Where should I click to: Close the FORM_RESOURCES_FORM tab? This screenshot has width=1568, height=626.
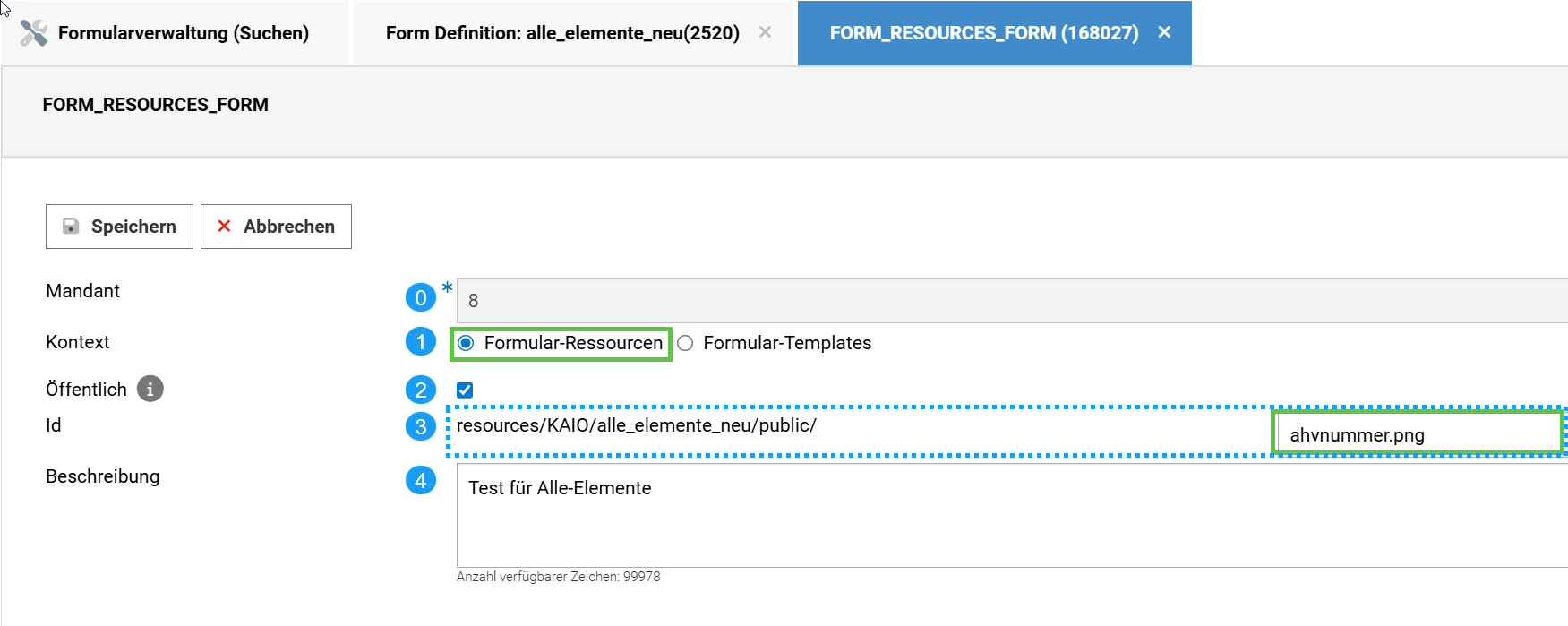point(1164,32)
